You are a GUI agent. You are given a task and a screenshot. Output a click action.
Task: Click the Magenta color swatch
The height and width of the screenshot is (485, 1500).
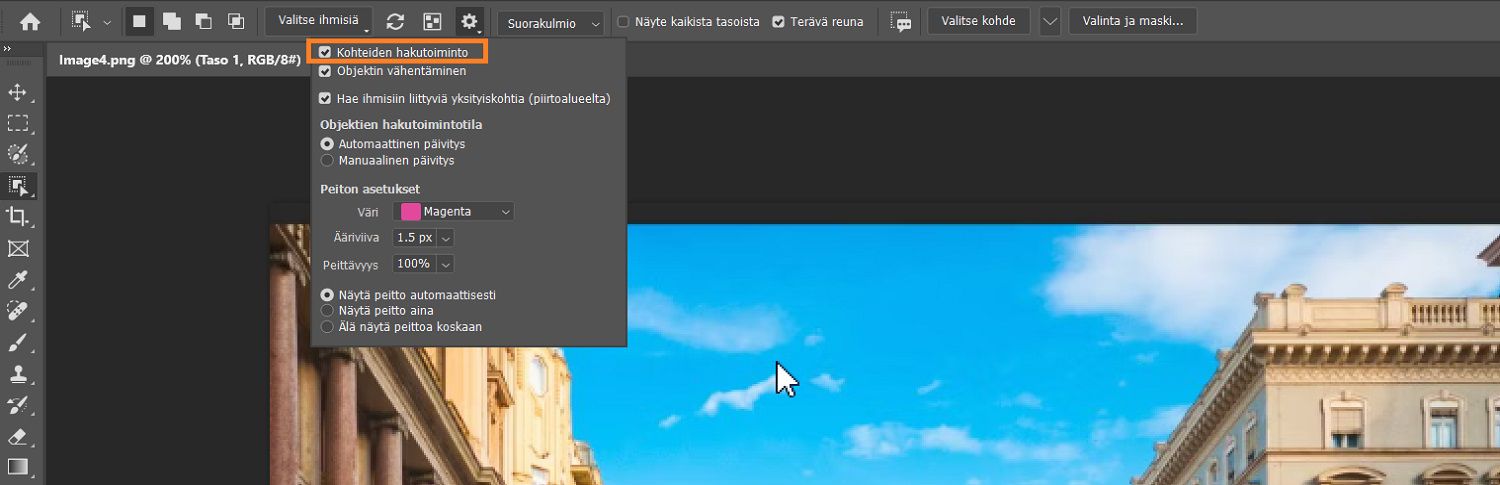(x=410, y=211)
